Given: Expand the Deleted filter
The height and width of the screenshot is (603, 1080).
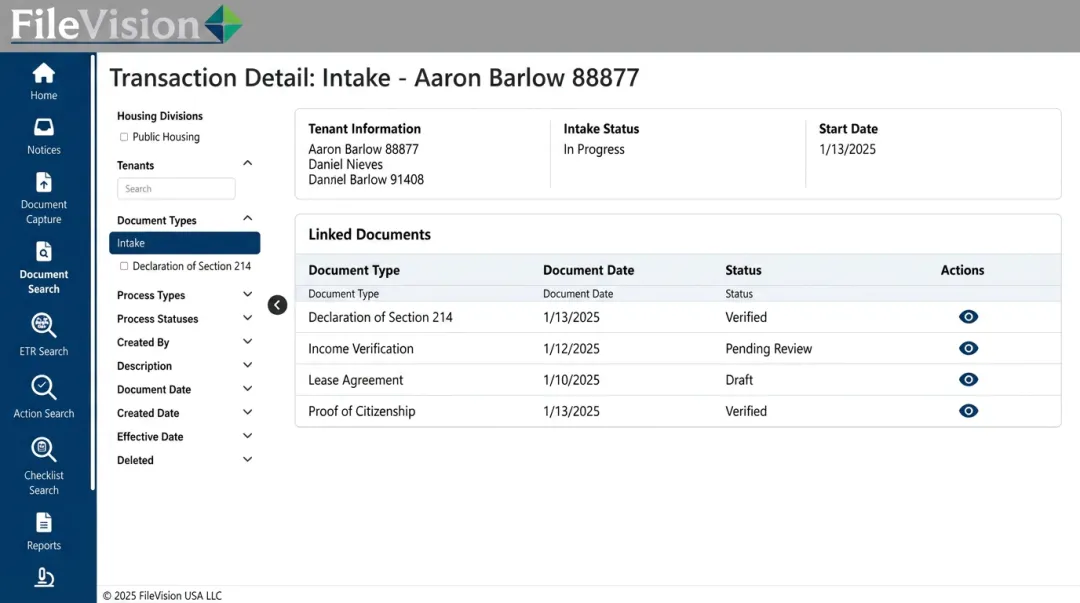Looking at the screenshot, I should coord(247,459).
